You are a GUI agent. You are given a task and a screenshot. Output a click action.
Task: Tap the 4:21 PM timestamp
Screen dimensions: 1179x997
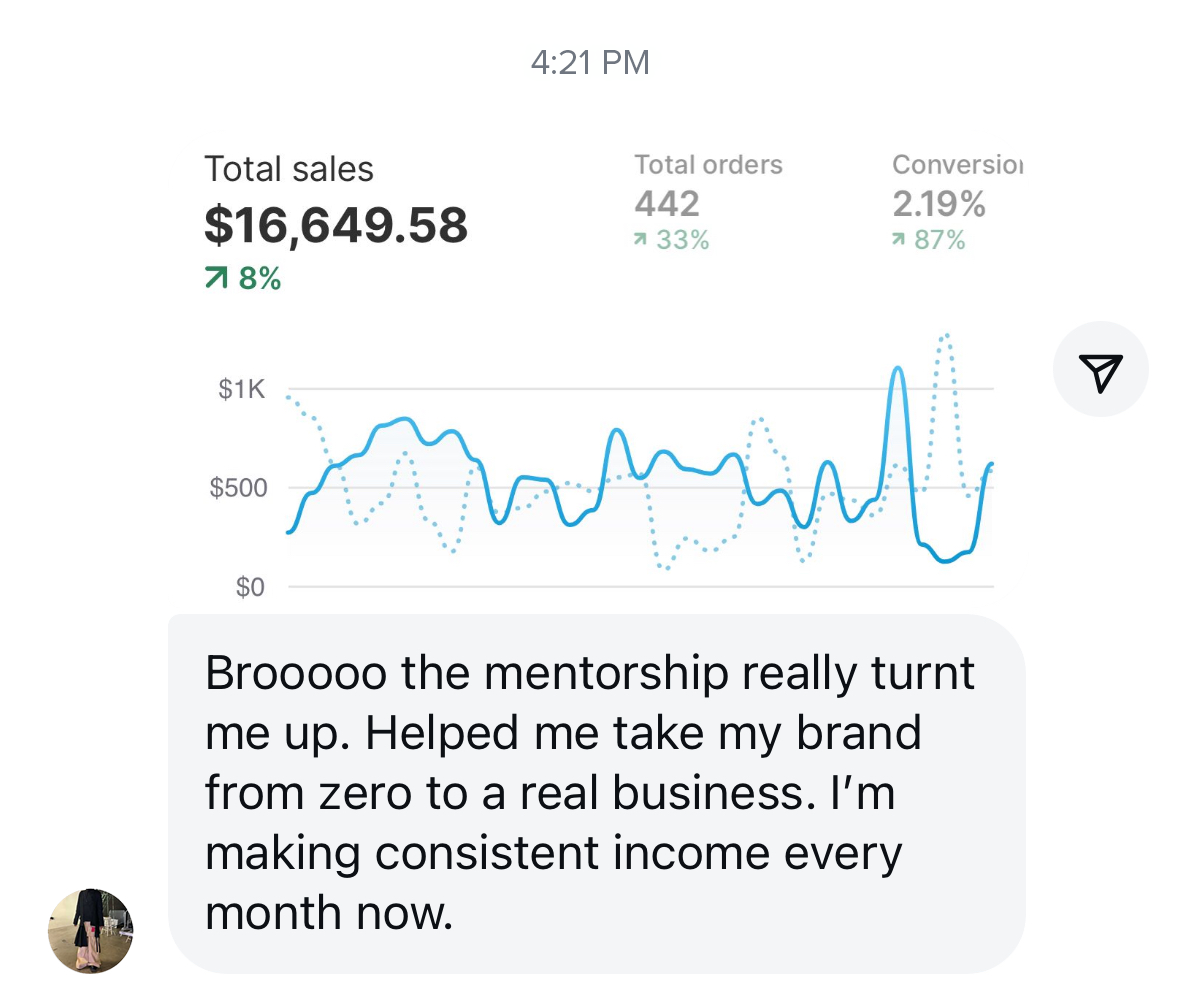click(589, 63)
